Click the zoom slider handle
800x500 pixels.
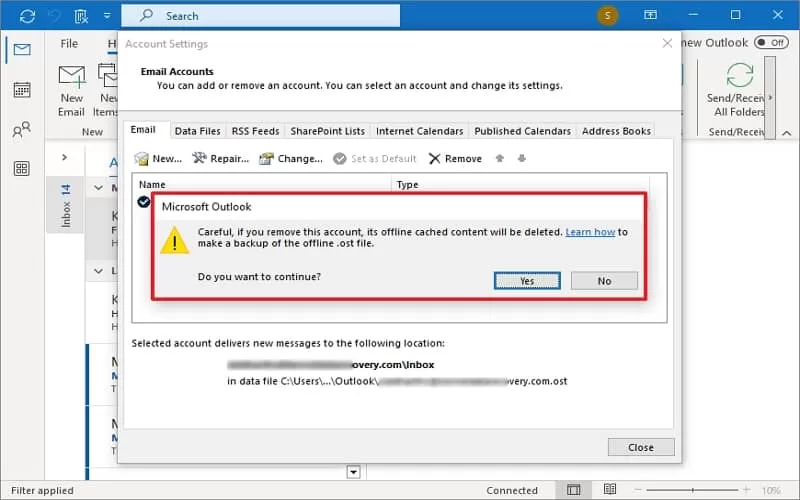point(692,490)
